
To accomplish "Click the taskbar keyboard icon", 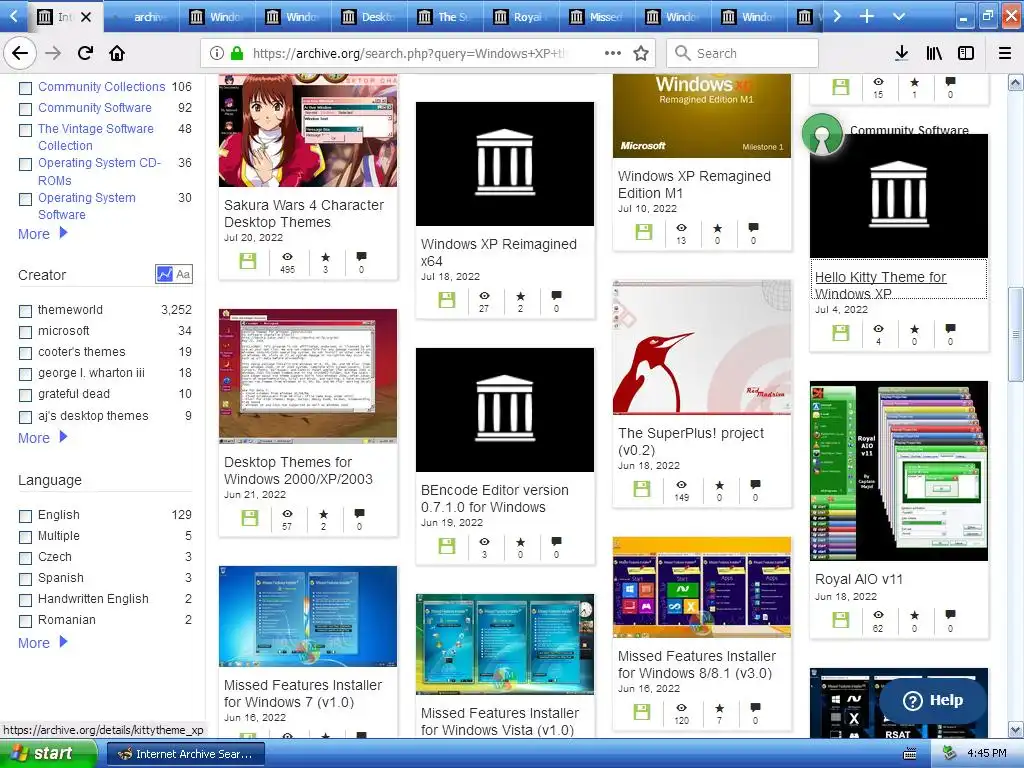I will [910, 754].
